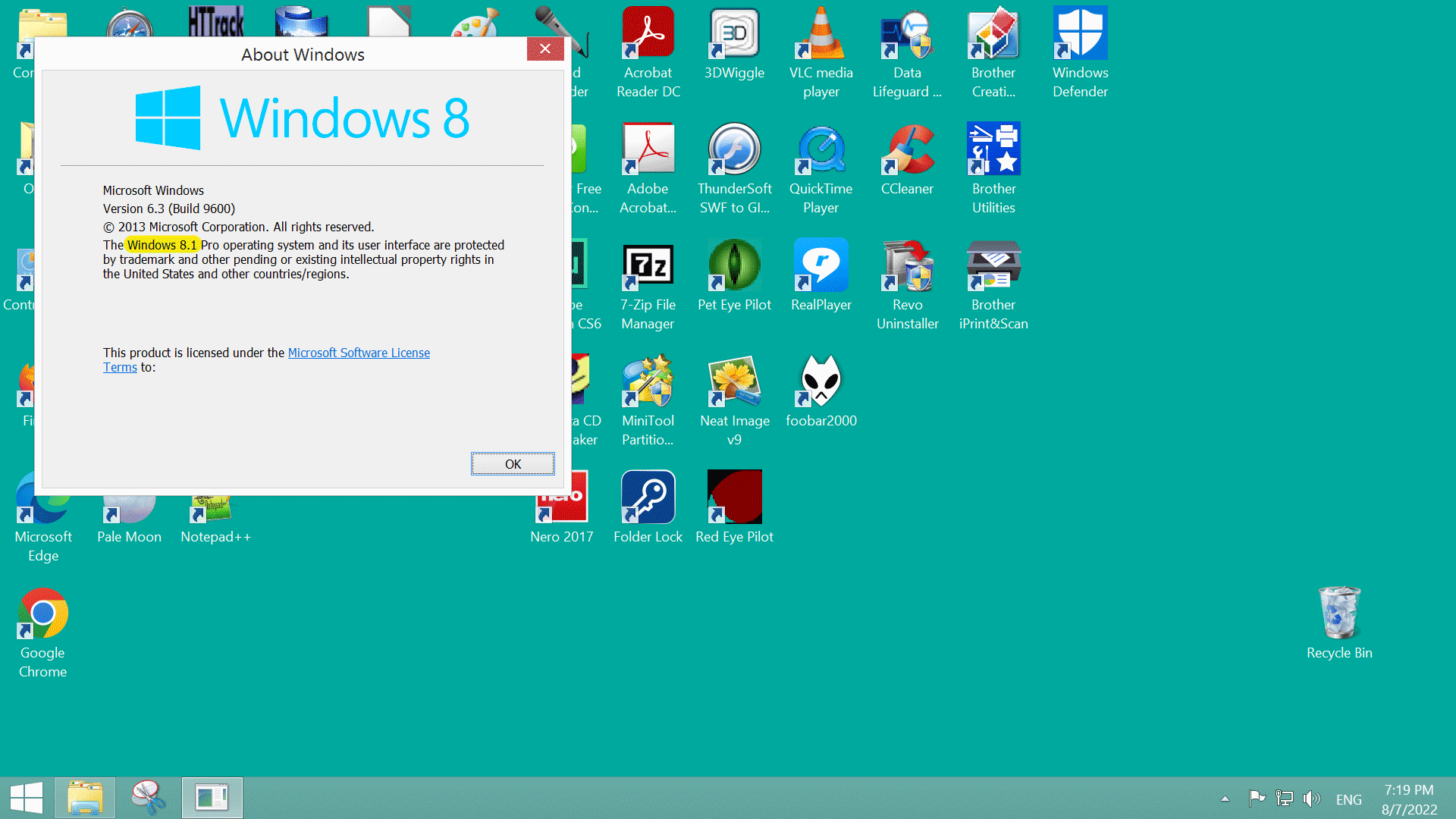Click the highlighted "Windows 8.1" text
This screenshot has width=1456, height=819.
pyautogui.click(x=162, y=245)
